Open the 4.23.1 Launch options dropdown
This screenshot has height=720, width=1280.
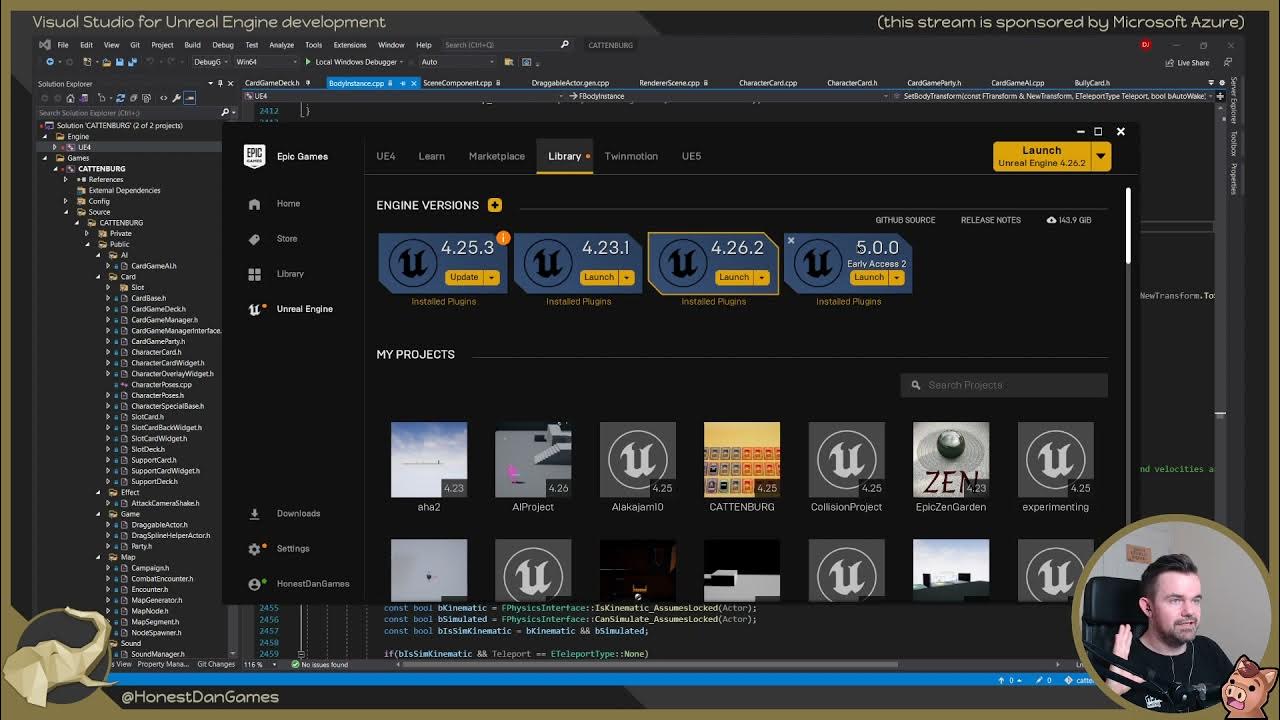(x=626, y=277)
